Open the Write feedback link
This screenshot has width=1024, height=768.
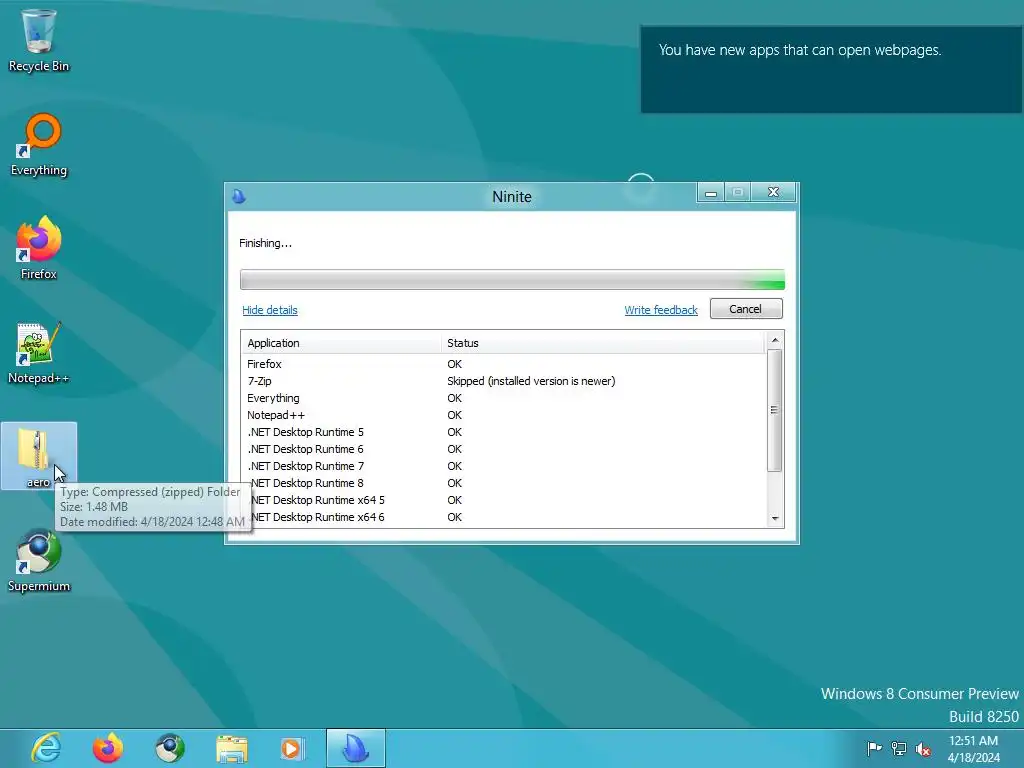coord(661,310)
